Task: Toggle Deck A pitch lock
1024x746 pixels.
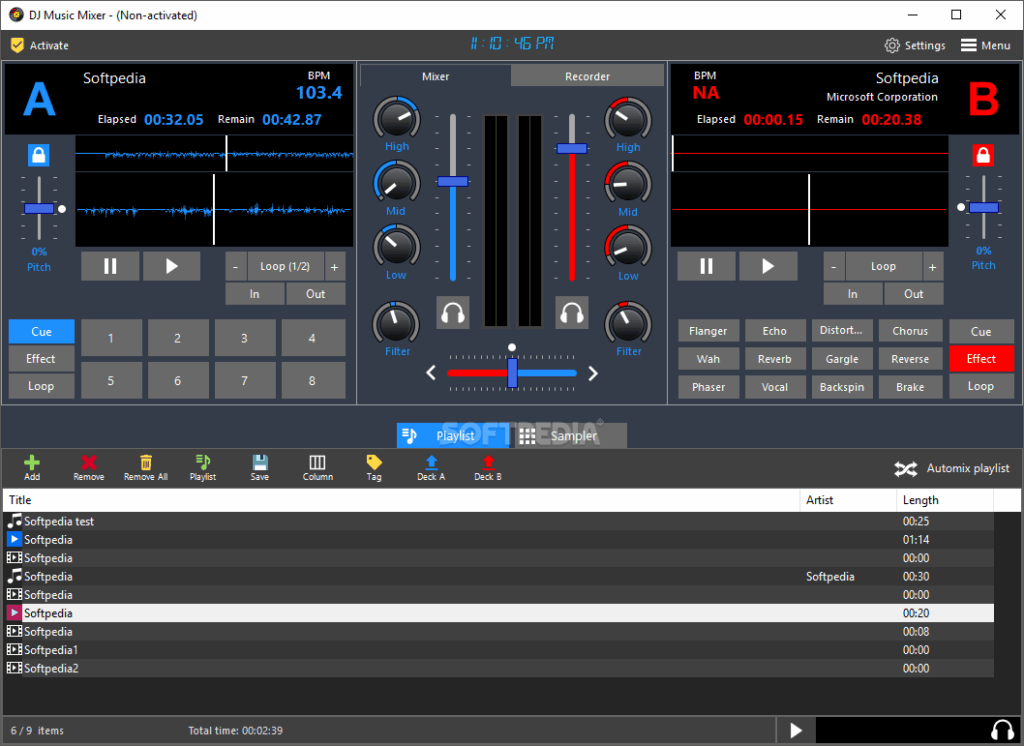Action: click(39, 155)
